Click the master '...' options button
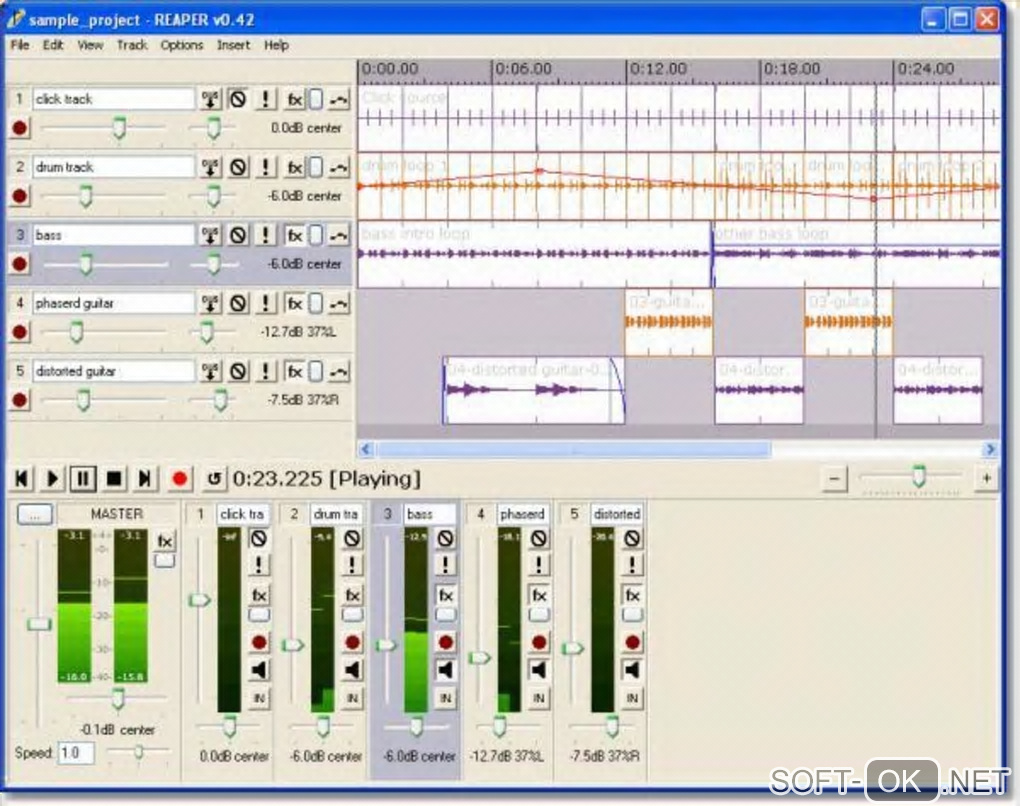The height and width of the screenshot is (806, 1020). pos(35,514)
